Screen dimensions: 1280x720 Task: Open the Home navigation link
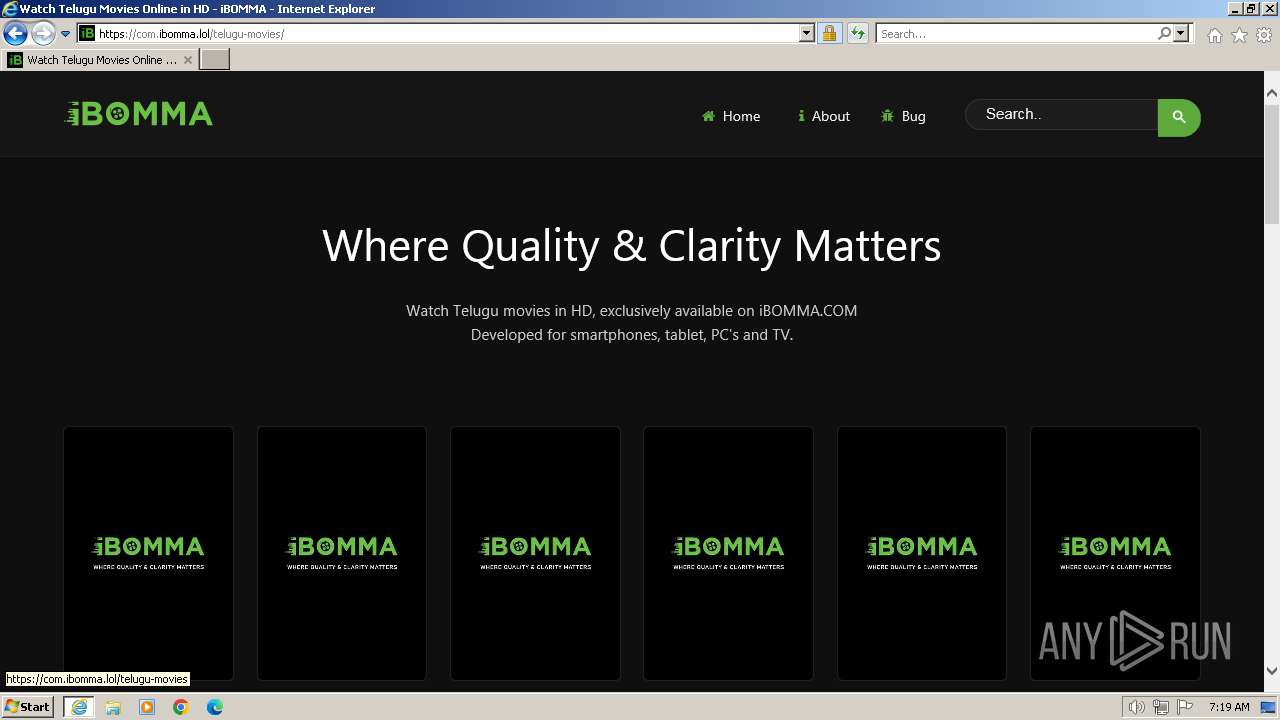point(731,116)
